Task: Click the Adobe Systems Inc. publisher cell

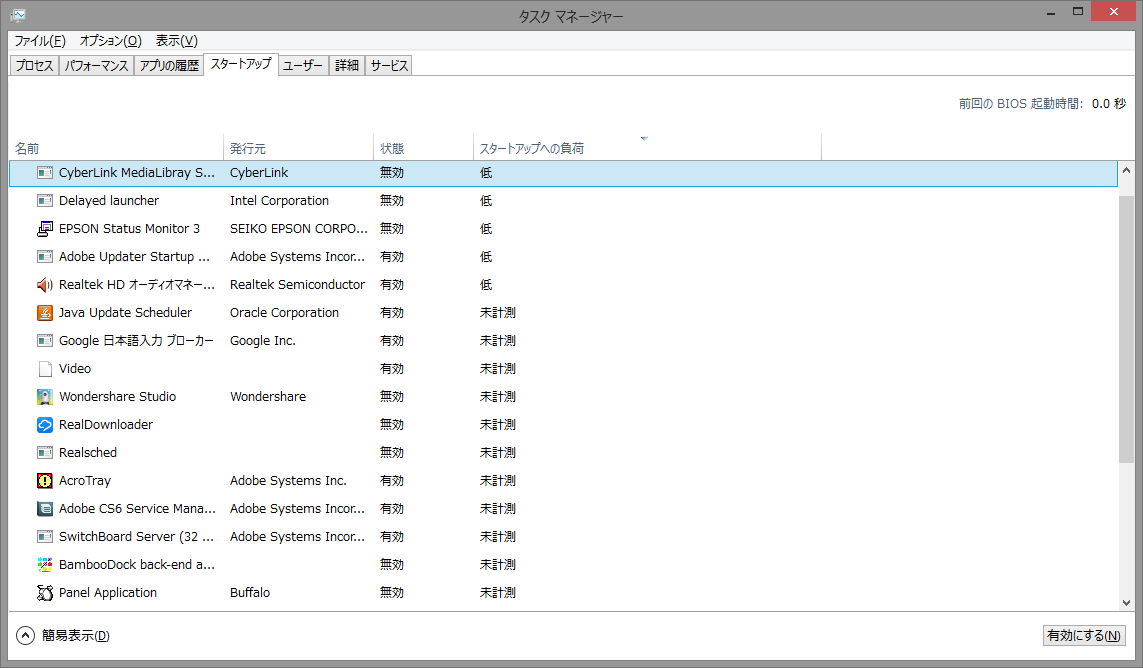Action: (x=288, y=481)
